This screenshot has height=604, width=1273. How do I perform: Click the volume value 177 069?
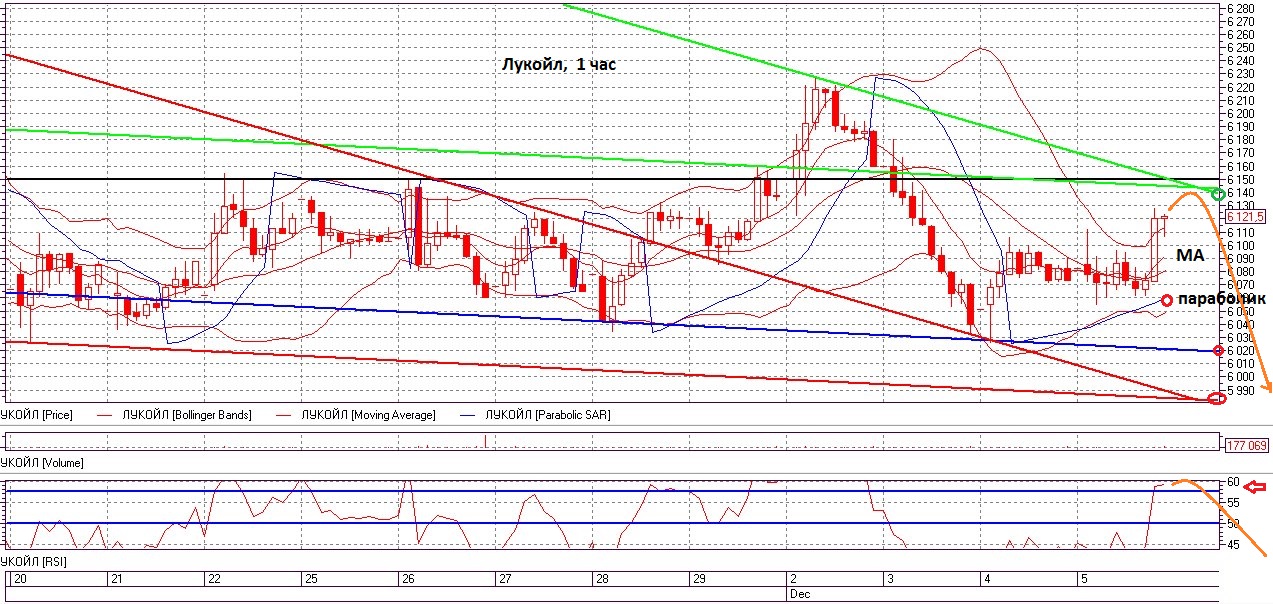[1245, 444]
